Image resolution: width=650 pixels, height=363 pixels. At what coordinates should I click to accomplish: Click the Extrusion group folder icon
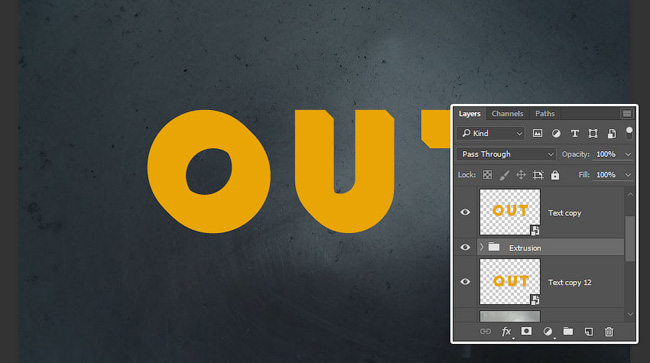pos(494,247)
